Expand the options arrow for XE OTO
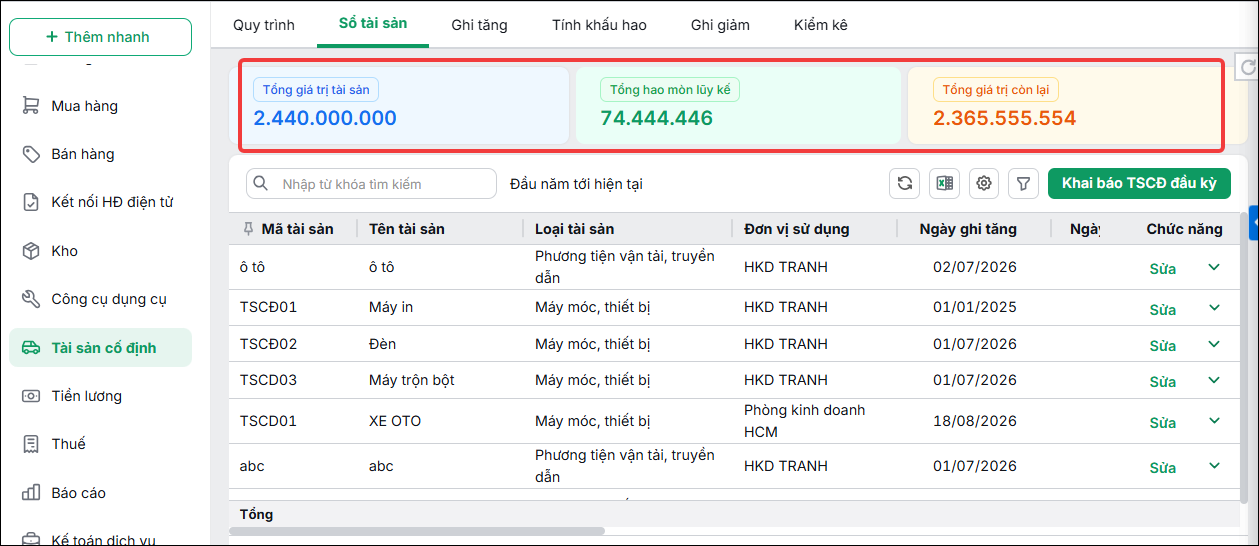The height and width of the screenshot is (546, 1259). coord(1214,421)
